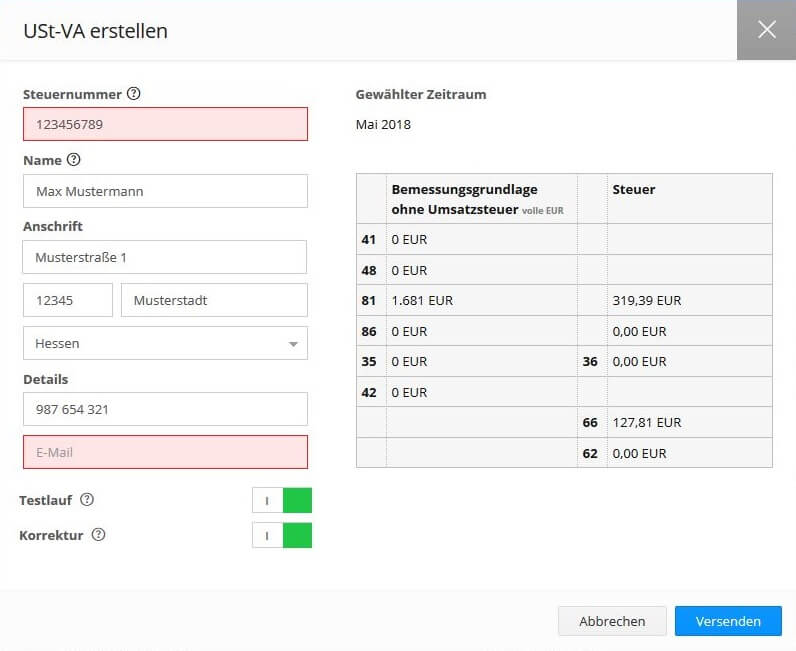Click the help icon beside Name label
This screenshot has width=796, height=651.
(74, 160)
